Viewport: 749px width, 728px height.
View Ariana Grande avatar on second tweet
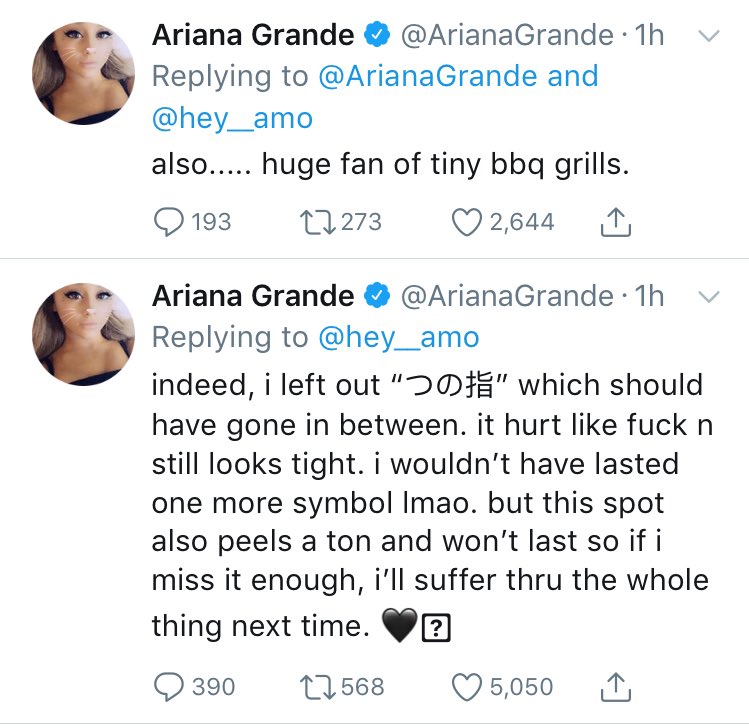click(x=83, y=331)
